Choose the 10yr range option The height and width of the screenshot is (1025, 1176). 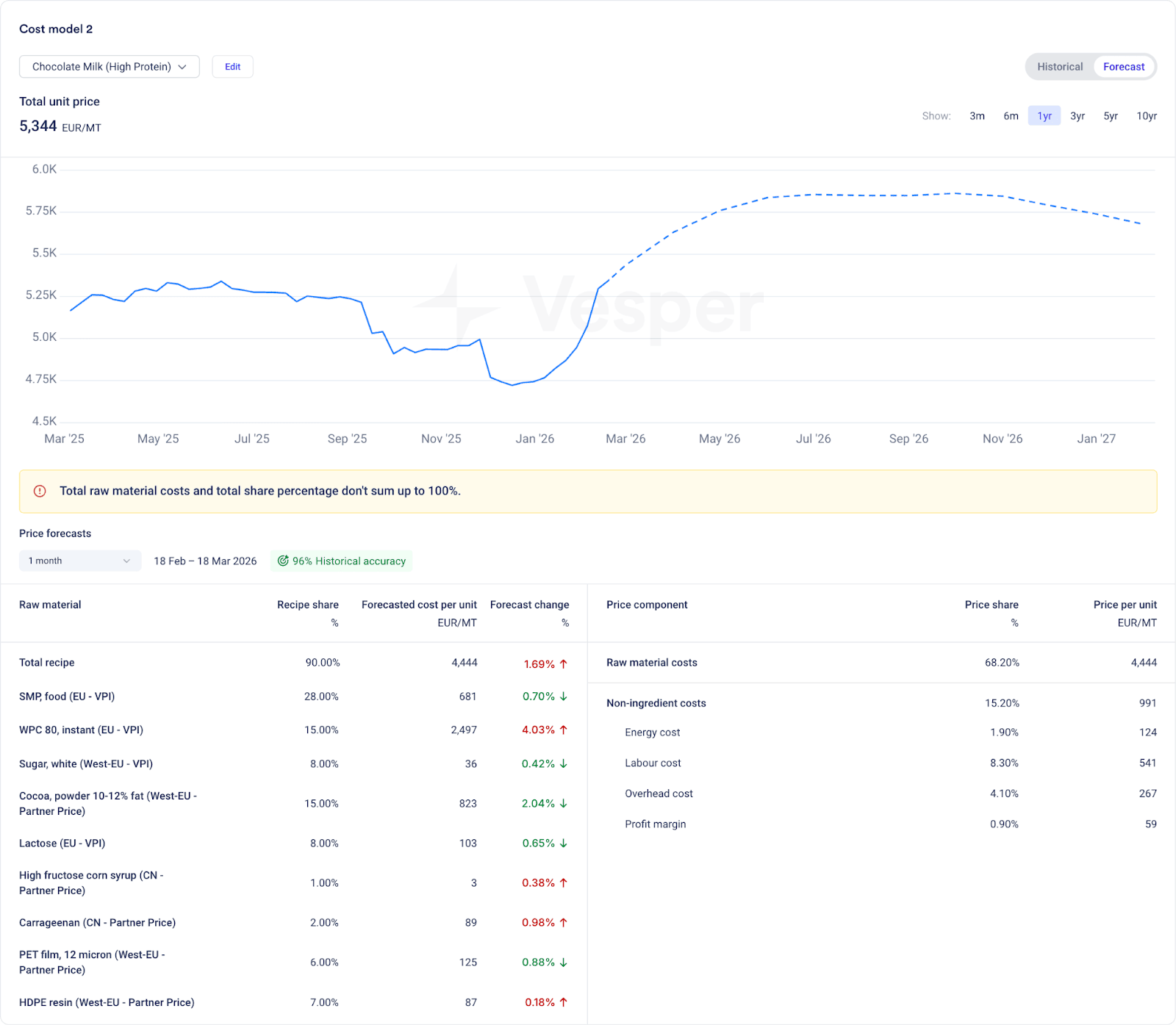1146,116
